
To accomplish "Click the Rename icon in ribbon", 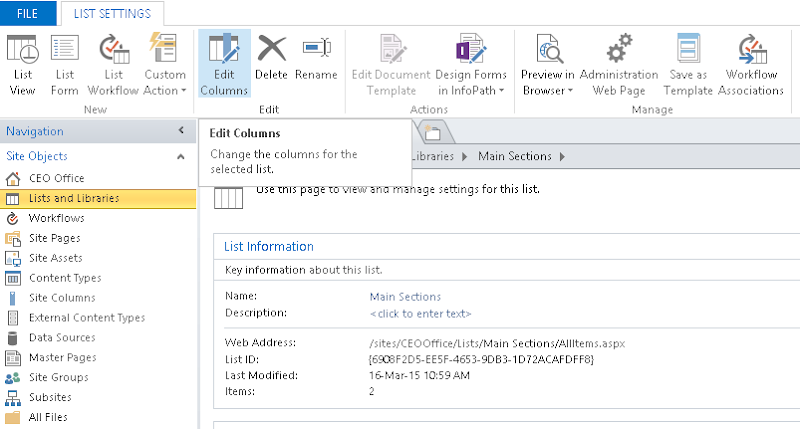I will click(x=316, y=49).
